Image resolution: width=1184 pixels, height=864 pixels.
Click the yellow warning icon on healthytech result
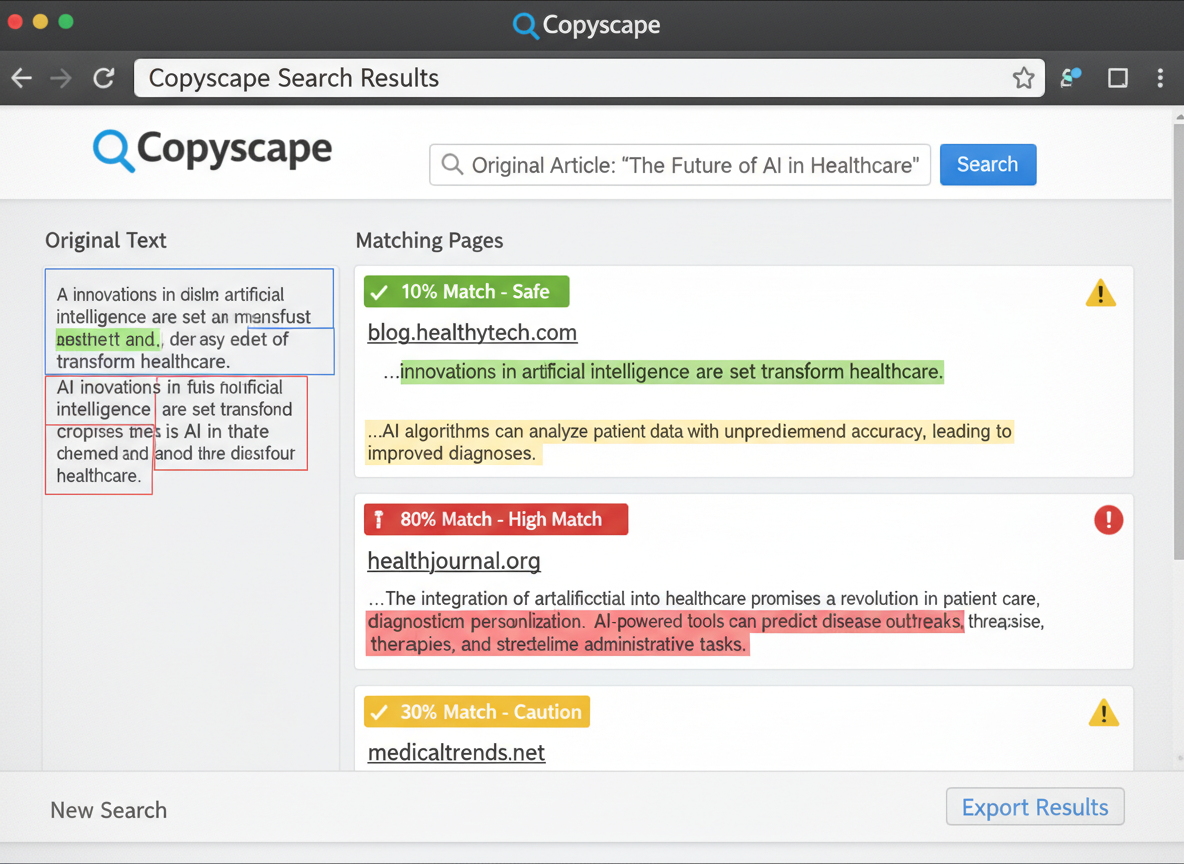click(x=1100, y=292)
